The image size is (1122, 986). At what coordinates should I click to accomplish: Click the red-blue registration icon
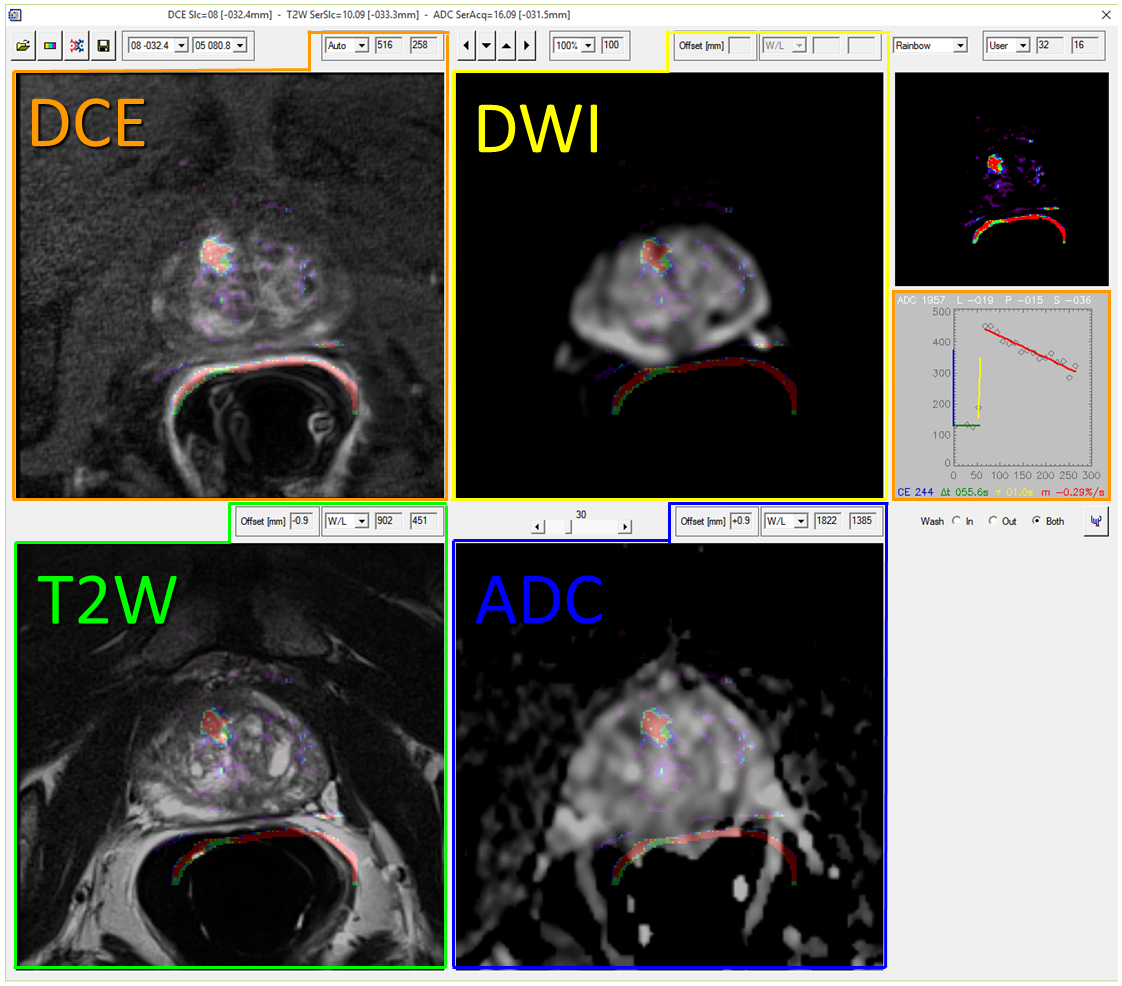tap(76, 46)
